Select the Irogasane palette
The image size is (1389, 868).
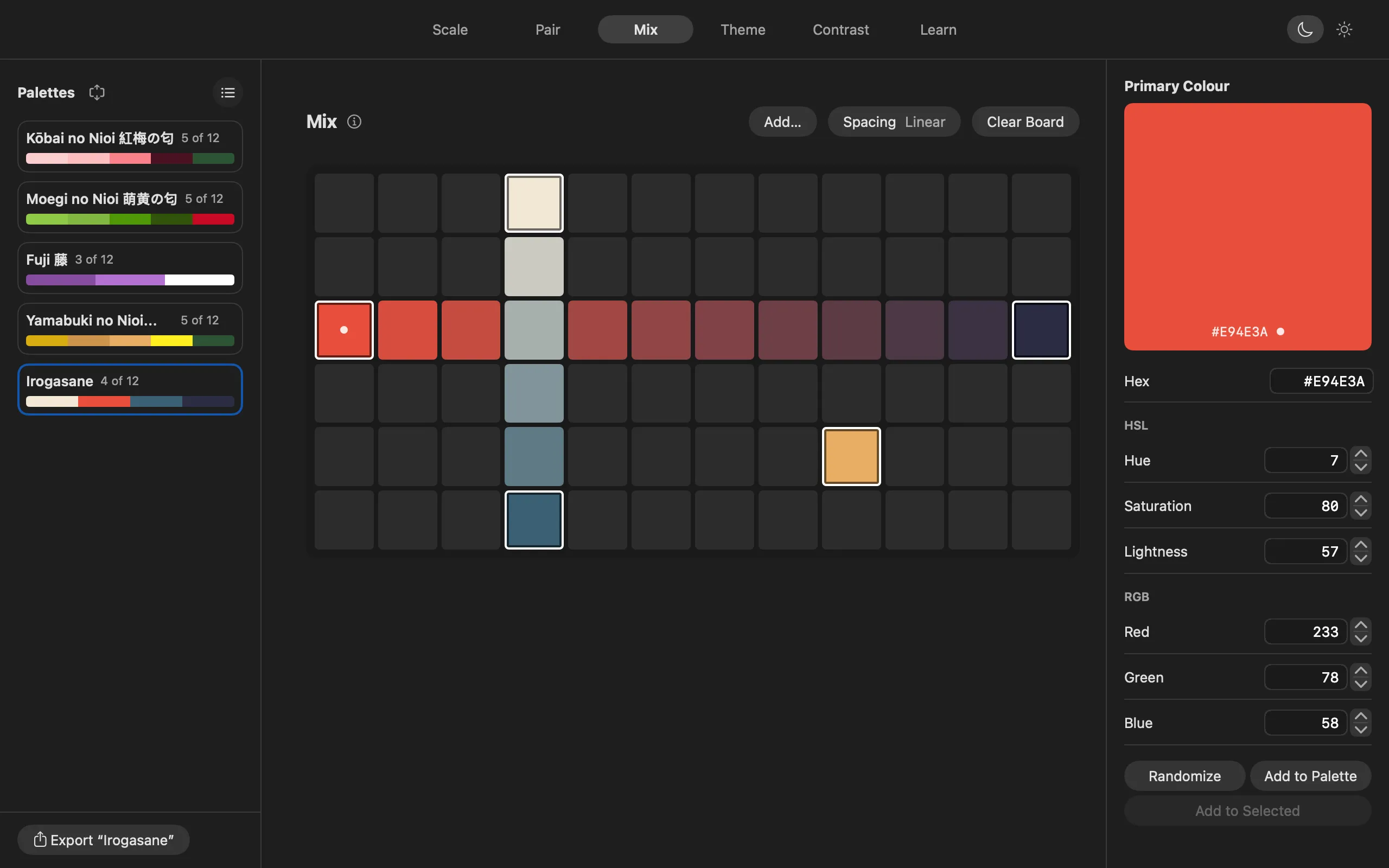click(130, 390)
